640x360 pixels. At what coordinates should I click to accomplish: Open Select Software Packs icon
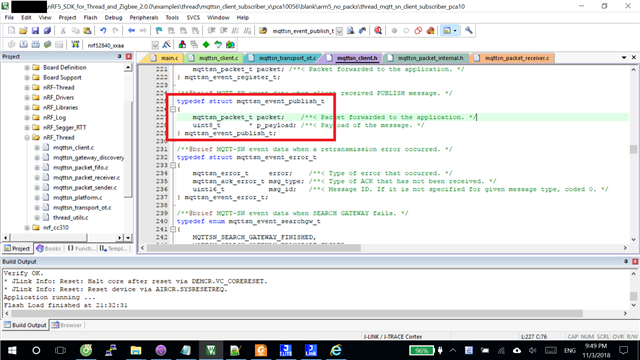[218, 44]
